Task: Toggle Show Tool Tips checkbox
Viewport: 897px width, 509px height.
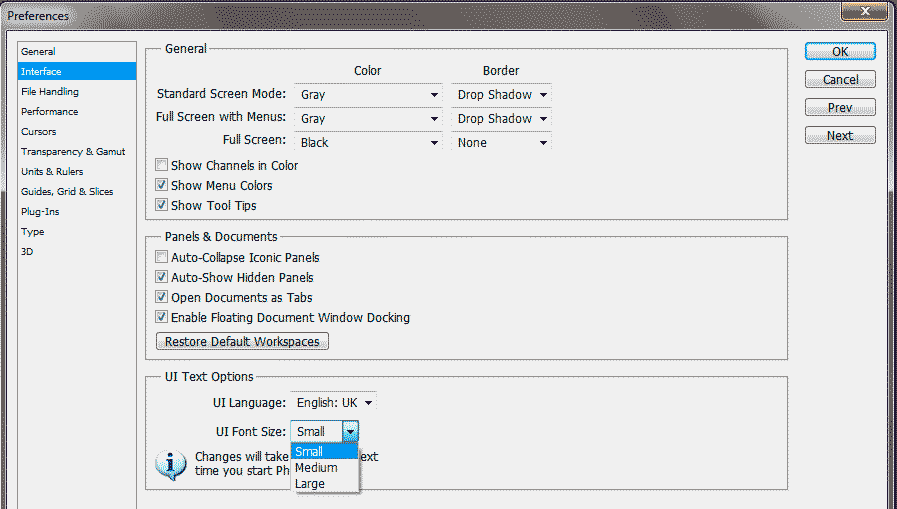Action: (162, 206)
